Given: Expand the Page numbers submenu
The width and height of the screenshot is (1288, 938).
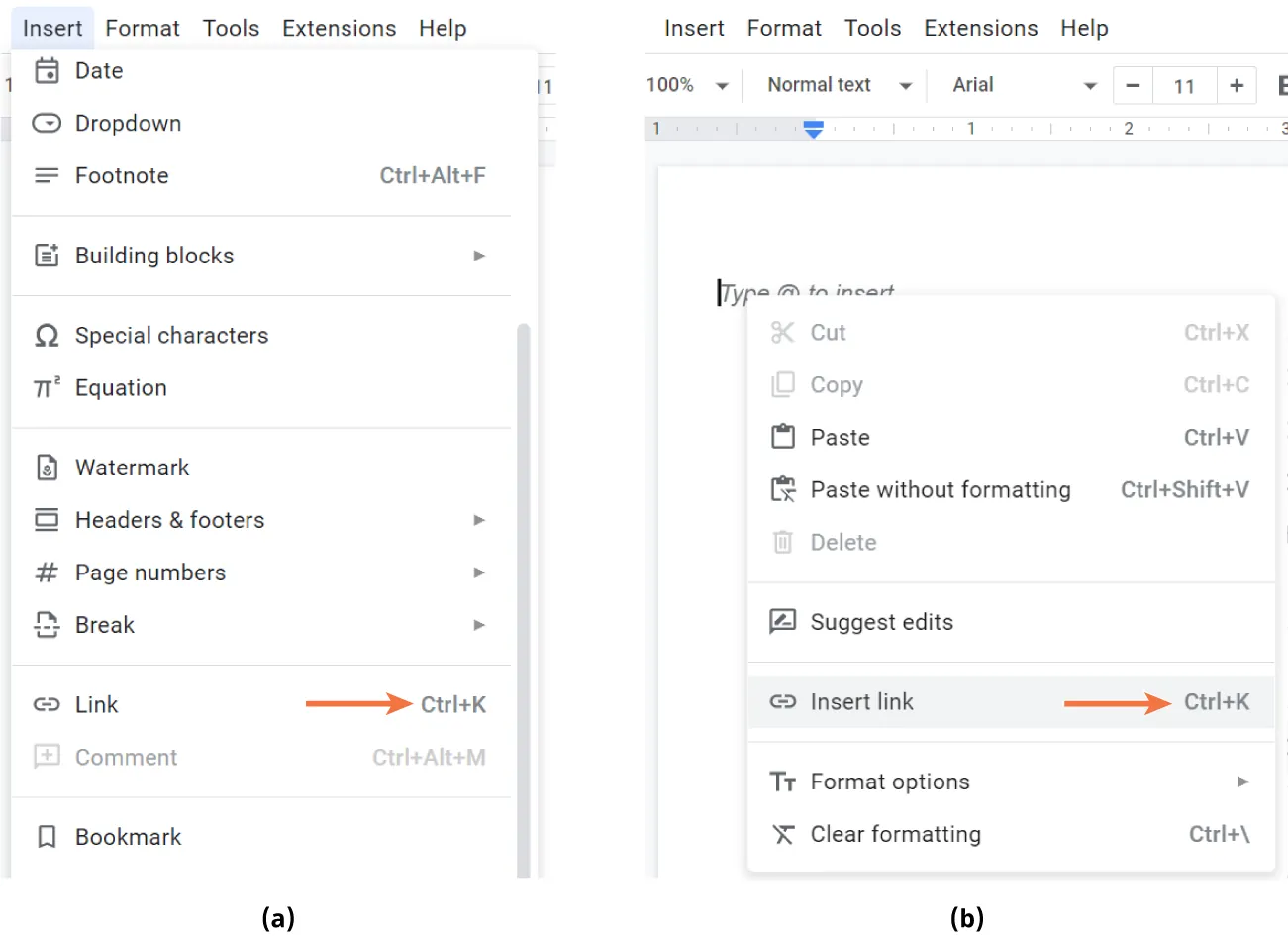Looking at the screenshot, I should point(478,573).
